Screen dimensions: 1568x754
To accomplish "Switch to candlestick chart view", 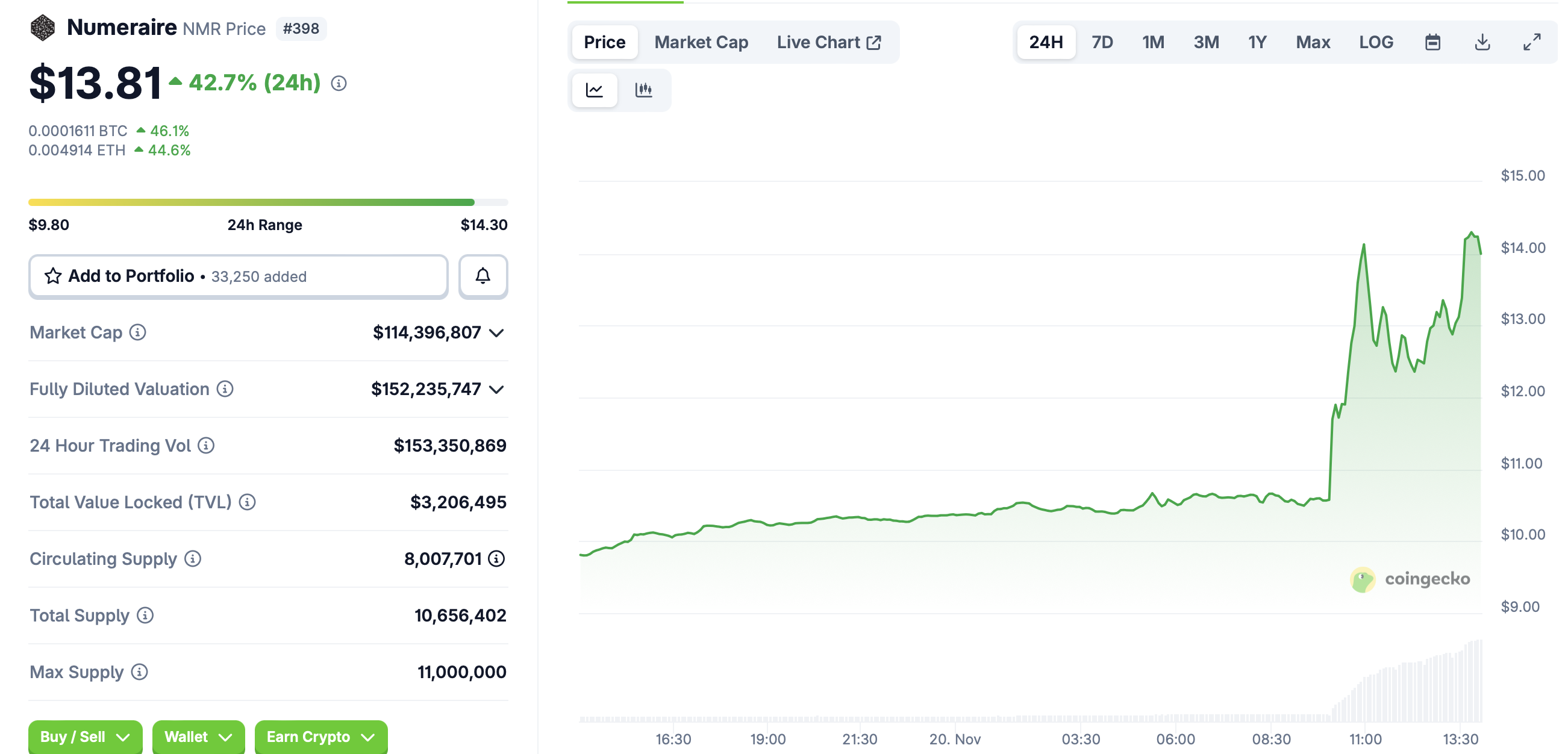I will coord(643,90).
